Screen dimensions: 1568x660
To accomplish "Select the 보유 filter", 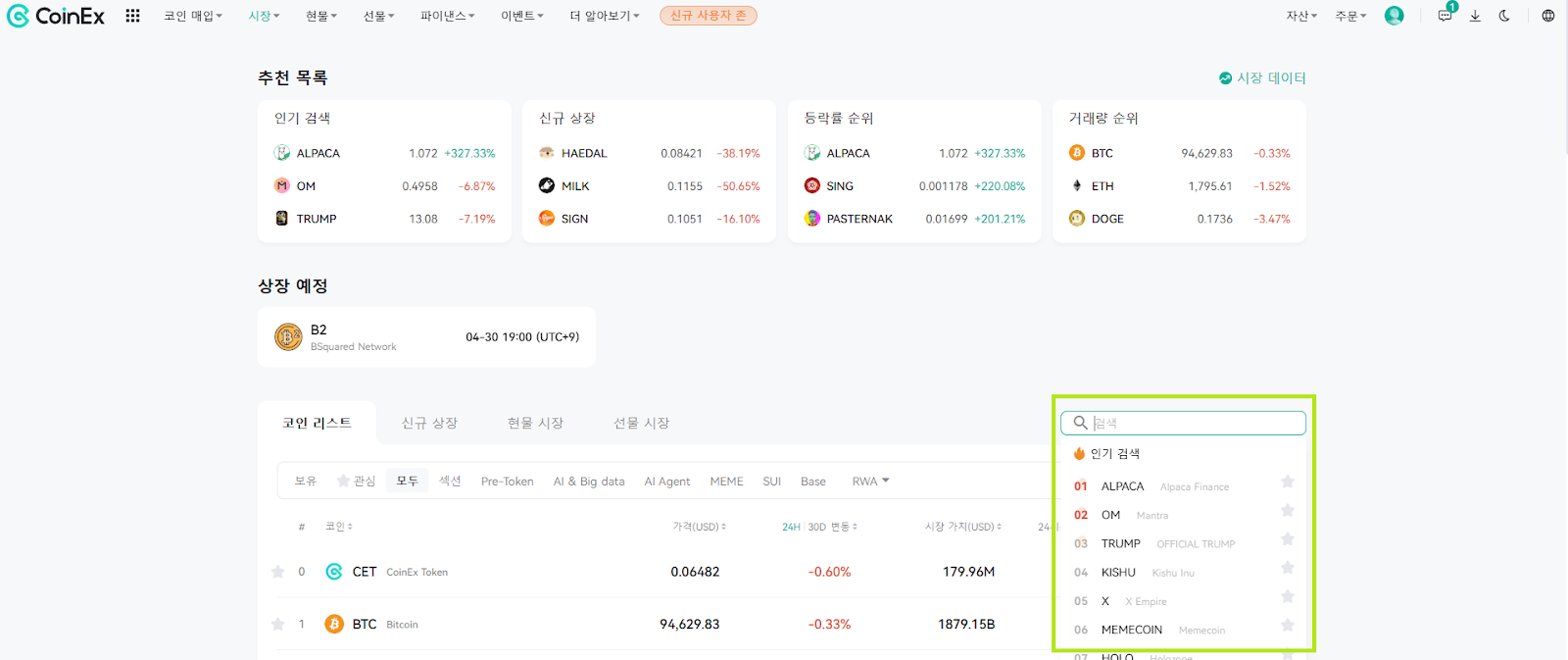I will (x=306, y=482).
